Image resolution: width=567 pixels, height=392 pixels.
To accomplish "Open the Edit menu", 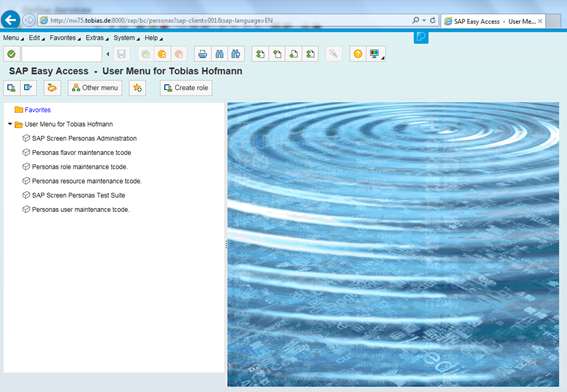I will (37, 38).
